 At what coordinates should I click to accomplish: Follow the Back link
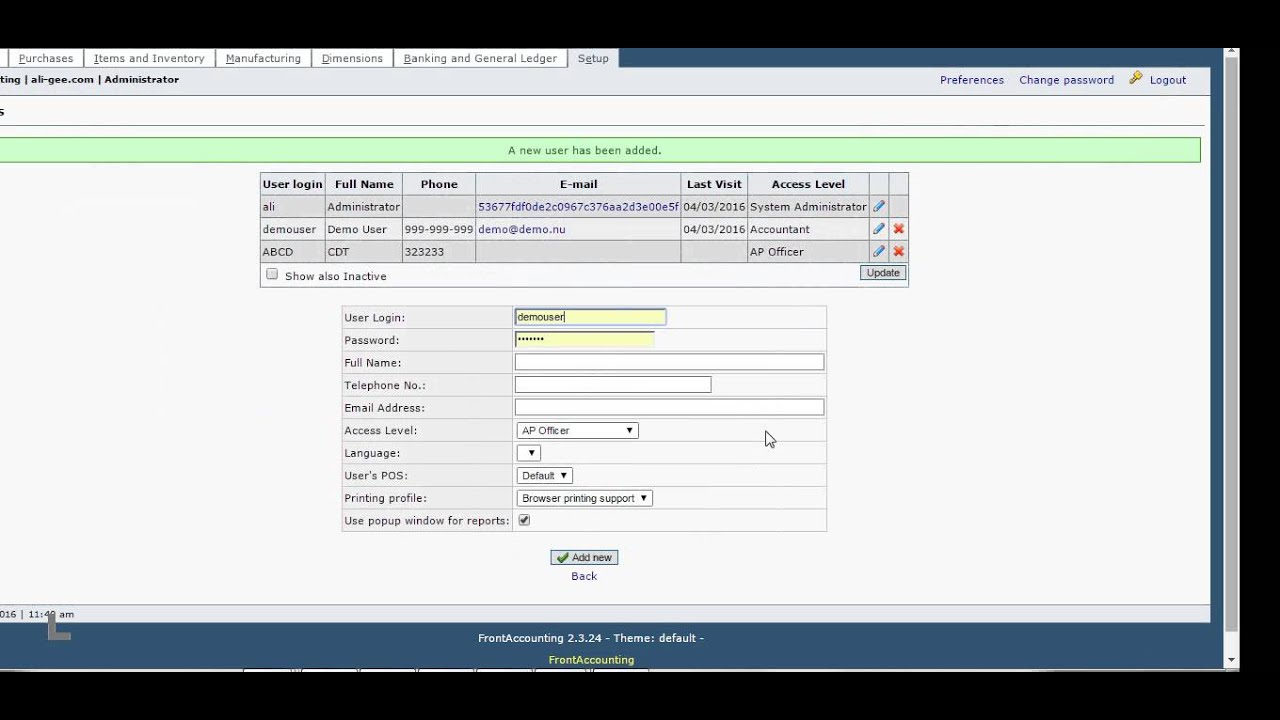pos(584,576)
